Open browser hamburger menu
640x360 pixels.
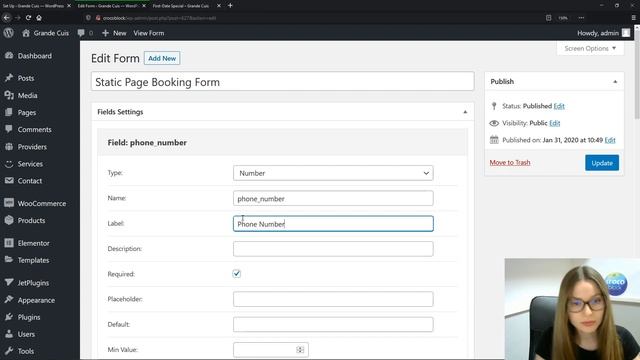pos(633,18)
